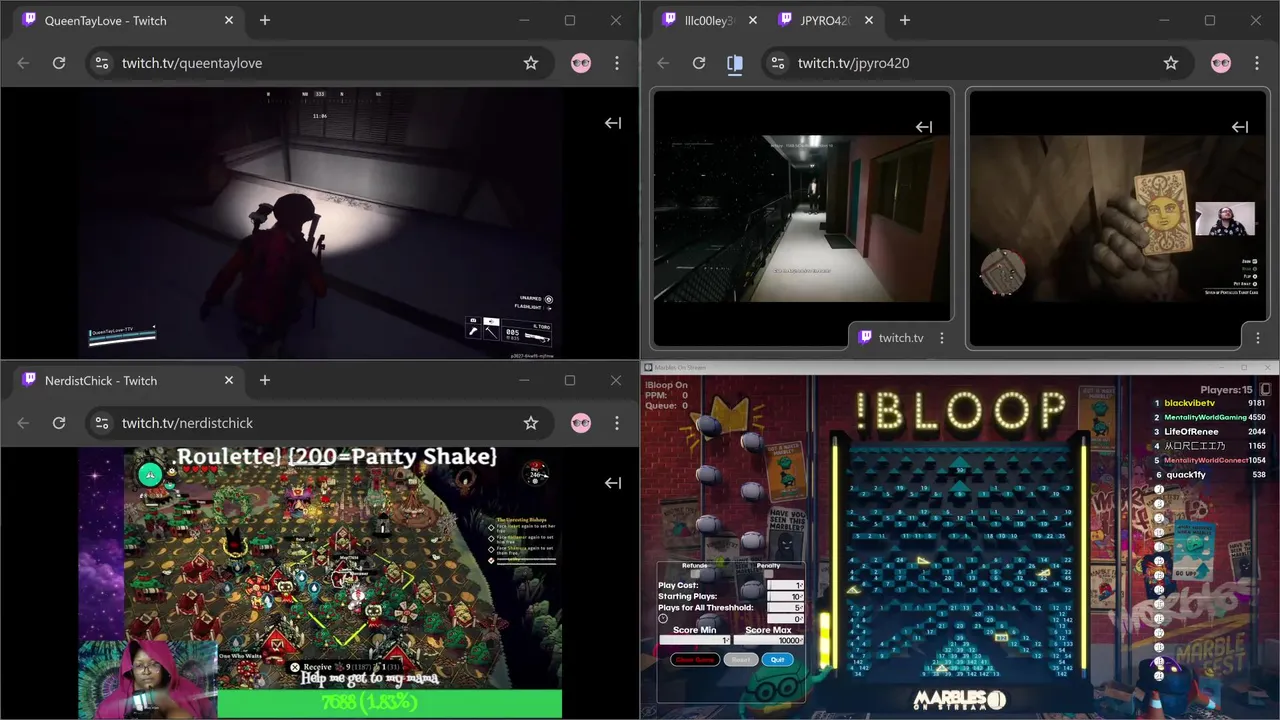Reload the JPYRO420 Twitch page

[699, 63]
